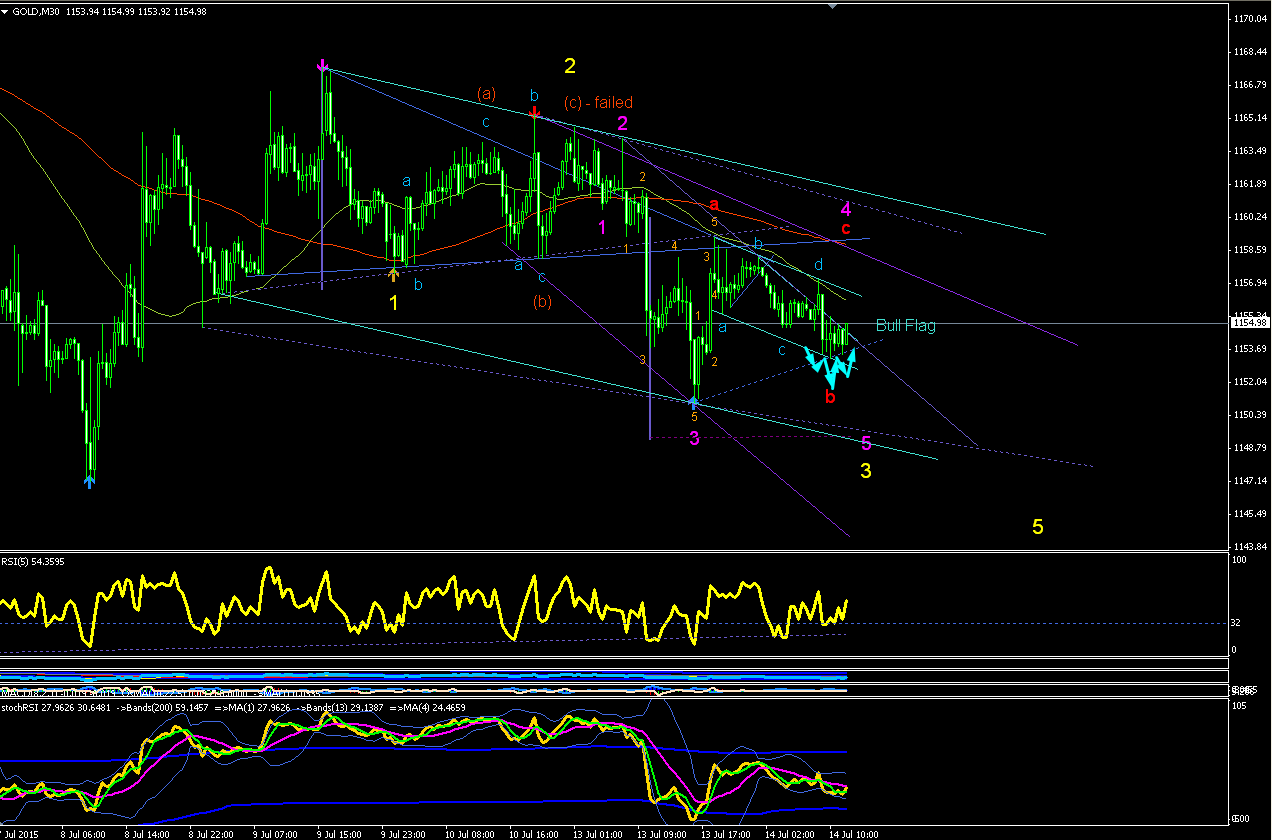The image size is (1272, 840).
Task: Click the '13 Jul 09:00' time label
Action: click(x=663, y=833)
